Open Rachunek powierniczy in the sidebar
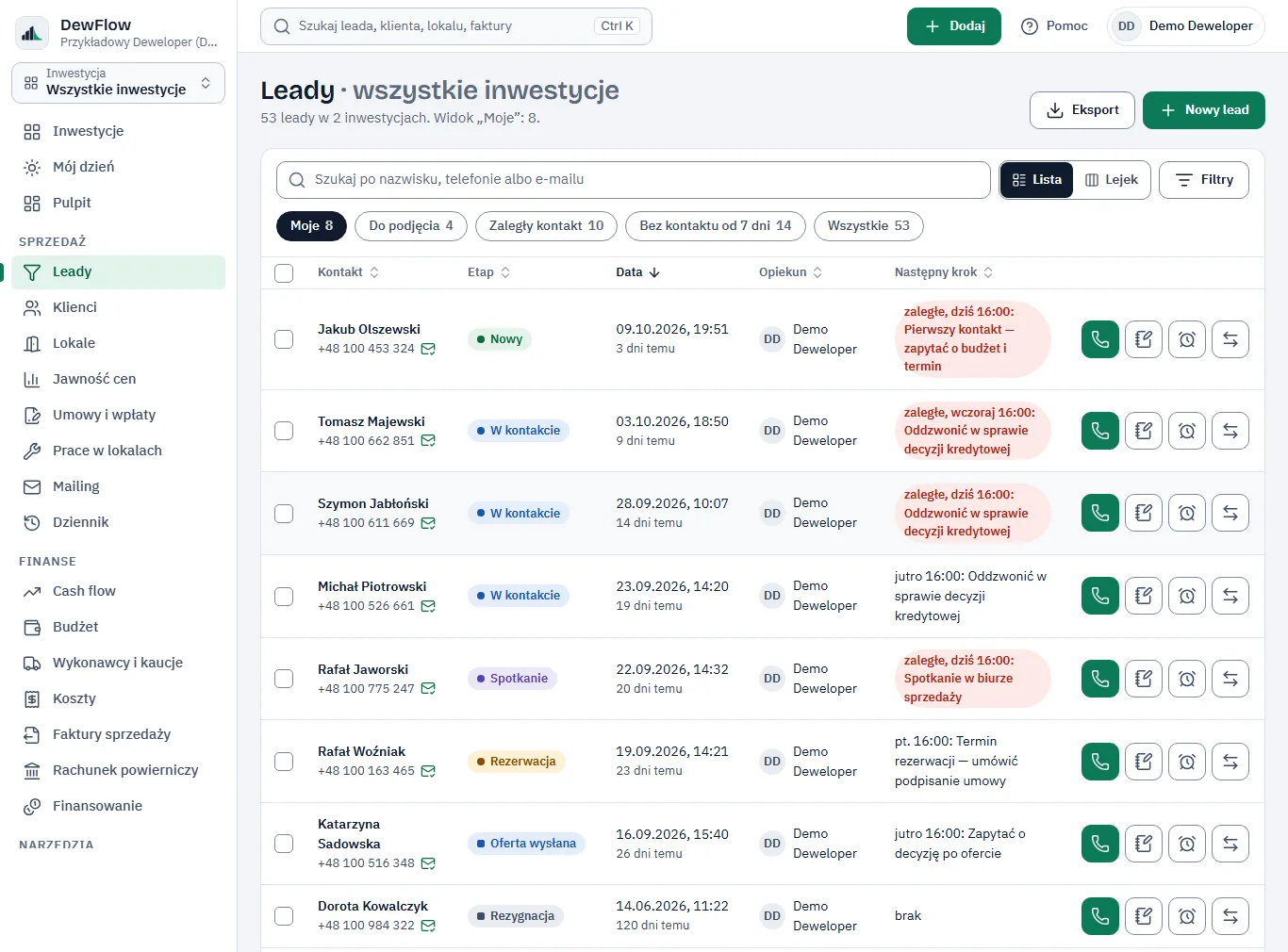Screen dimensions: 1288x952 click(x=119, y=770)
